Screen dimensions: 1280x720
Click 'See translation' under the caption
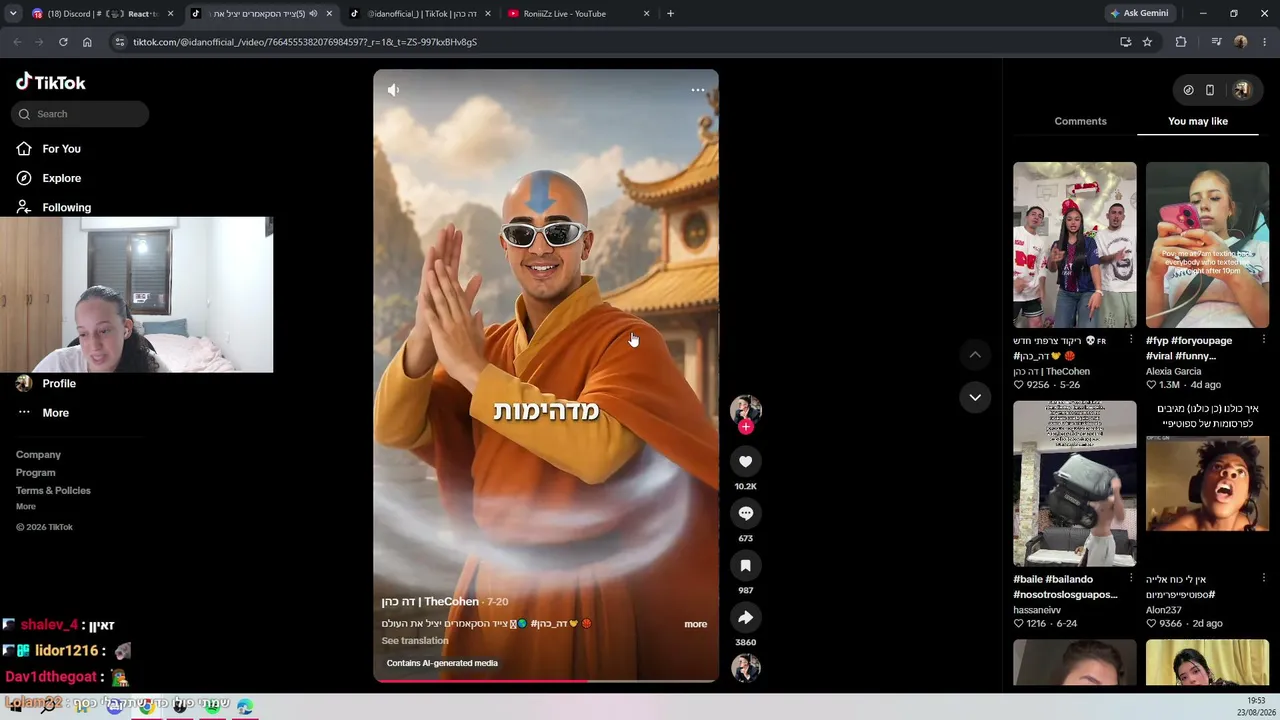pyautogui.click(x=415, y=641)
